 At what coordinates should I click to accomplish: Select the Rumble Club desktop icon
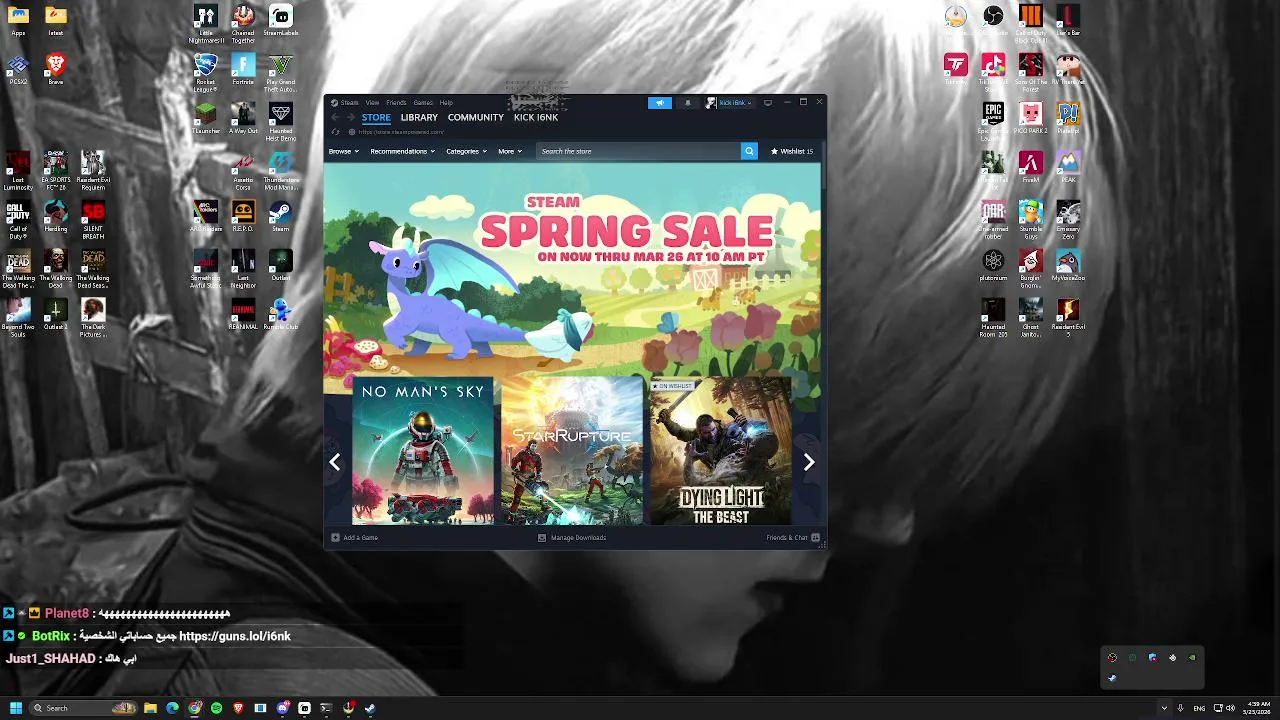[281, 314]
